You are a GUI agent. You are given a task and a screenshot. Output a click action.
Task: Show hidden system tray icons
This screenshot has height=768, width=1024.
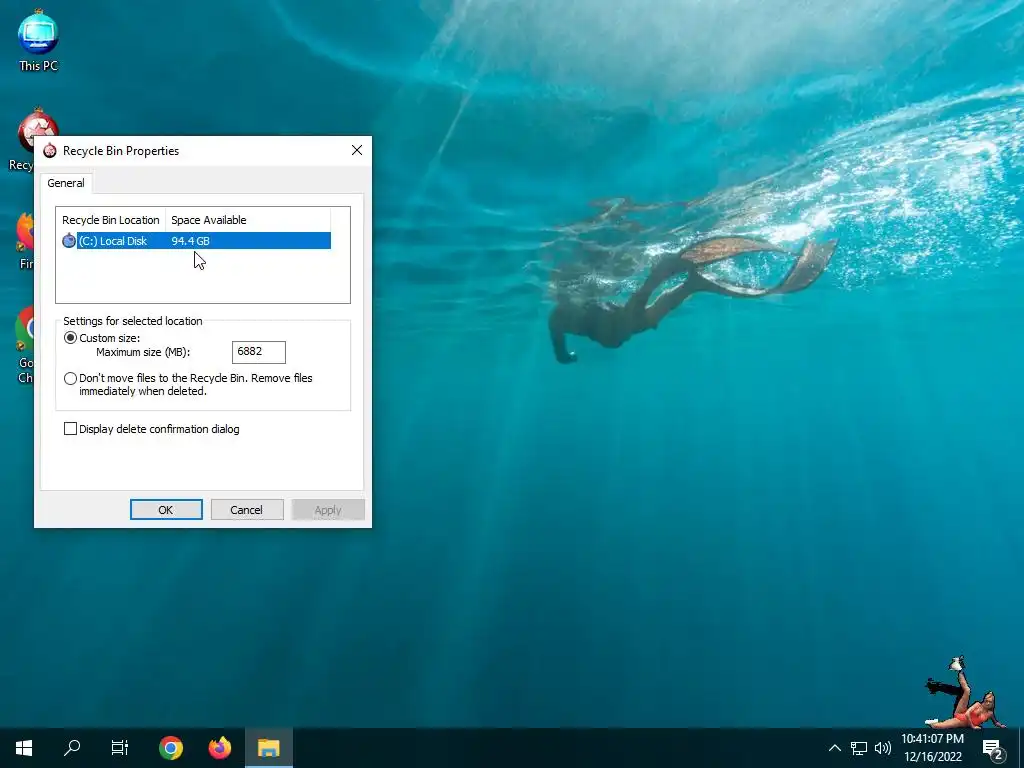[x=835, y=748]
